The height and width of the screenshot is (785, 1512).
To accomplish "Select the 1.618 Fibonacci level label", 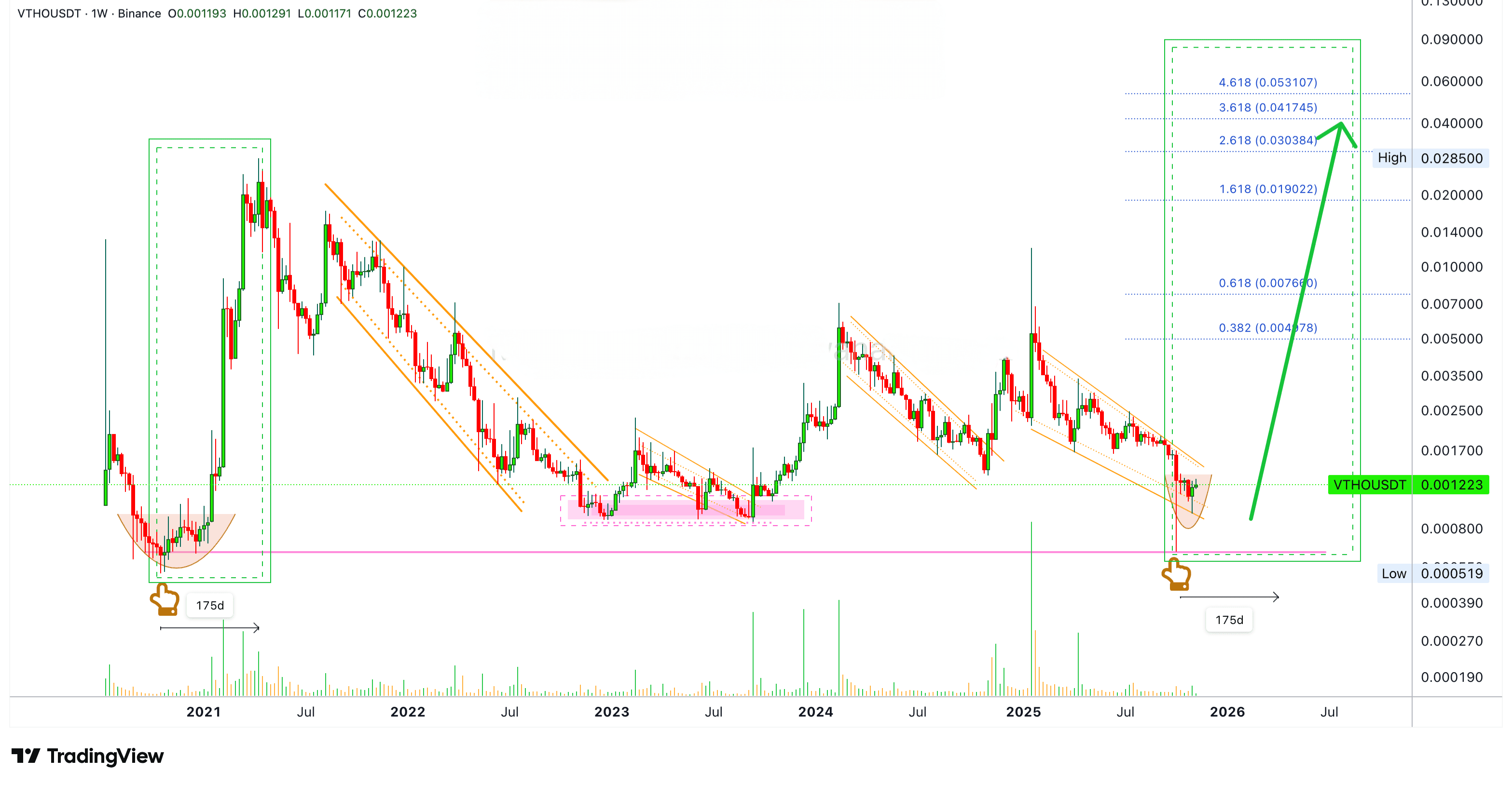I will tap(1267, 189).
